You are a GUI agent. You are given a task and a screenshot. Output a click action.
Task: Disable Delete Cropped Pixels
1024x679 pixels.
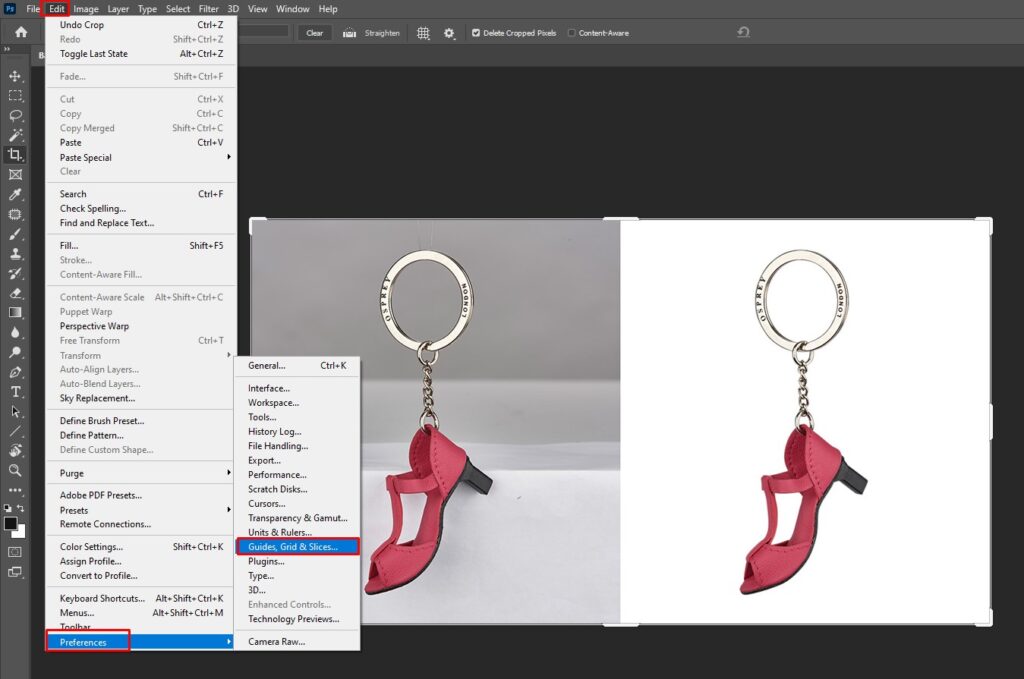[x=477, y=32]
